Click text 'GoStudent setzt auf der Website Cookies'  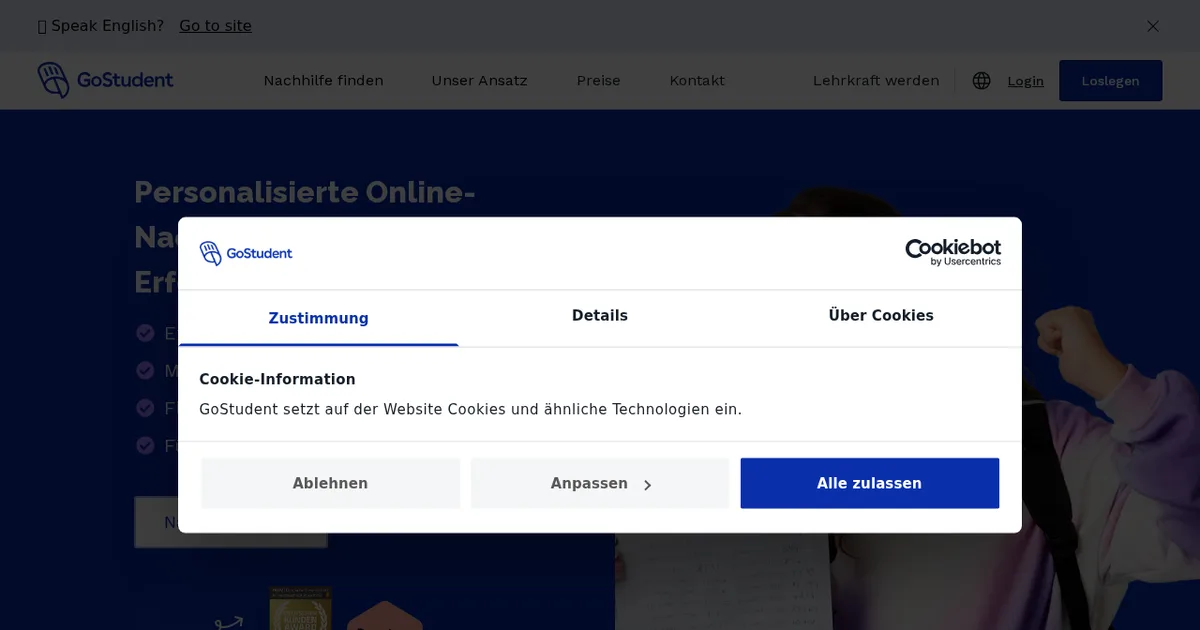click(352, 409)
